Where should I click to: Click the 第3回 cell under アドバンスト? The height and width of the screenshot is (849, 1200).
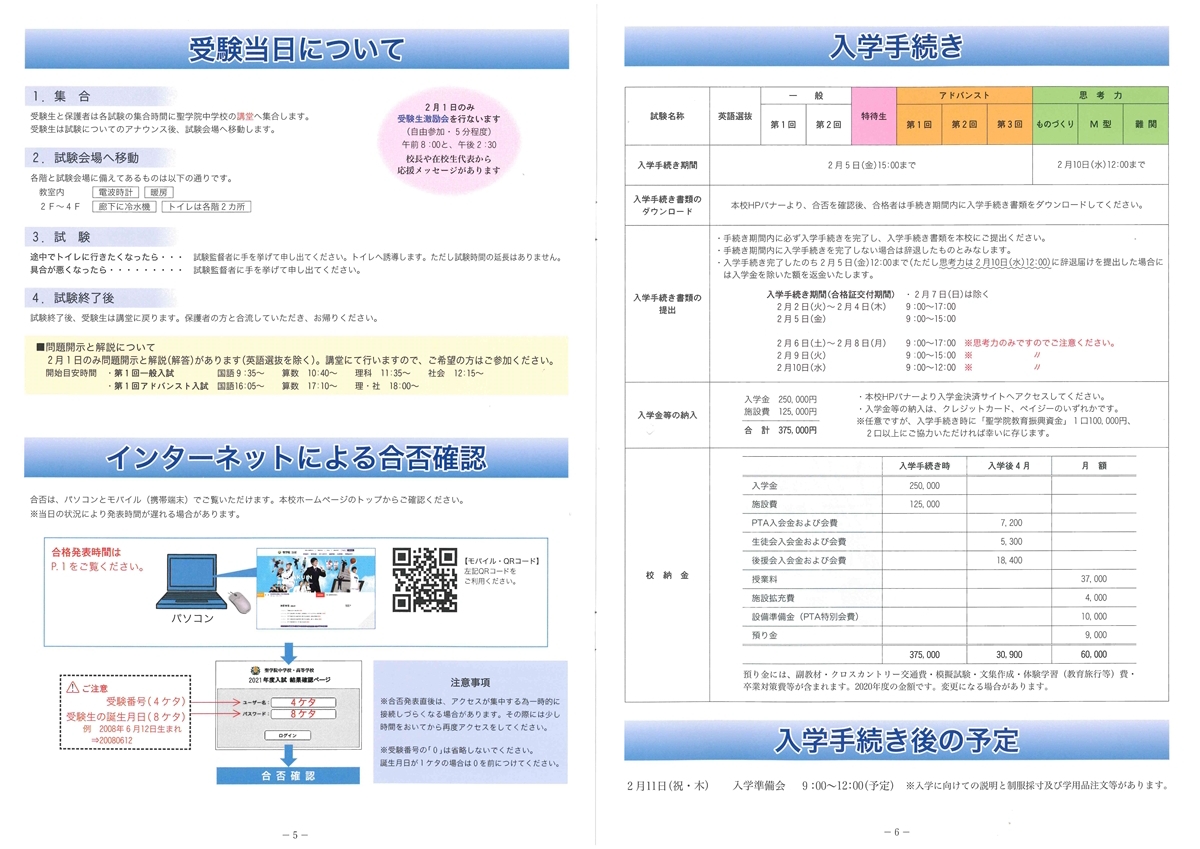click(x=1009, y=125)
